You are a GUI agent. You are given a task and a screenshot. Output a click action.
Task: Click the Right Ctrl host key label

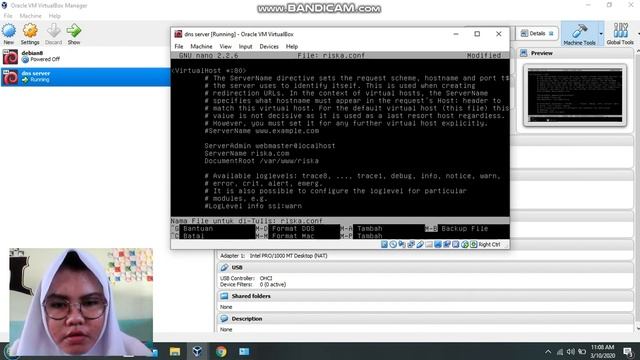[489, 244]
